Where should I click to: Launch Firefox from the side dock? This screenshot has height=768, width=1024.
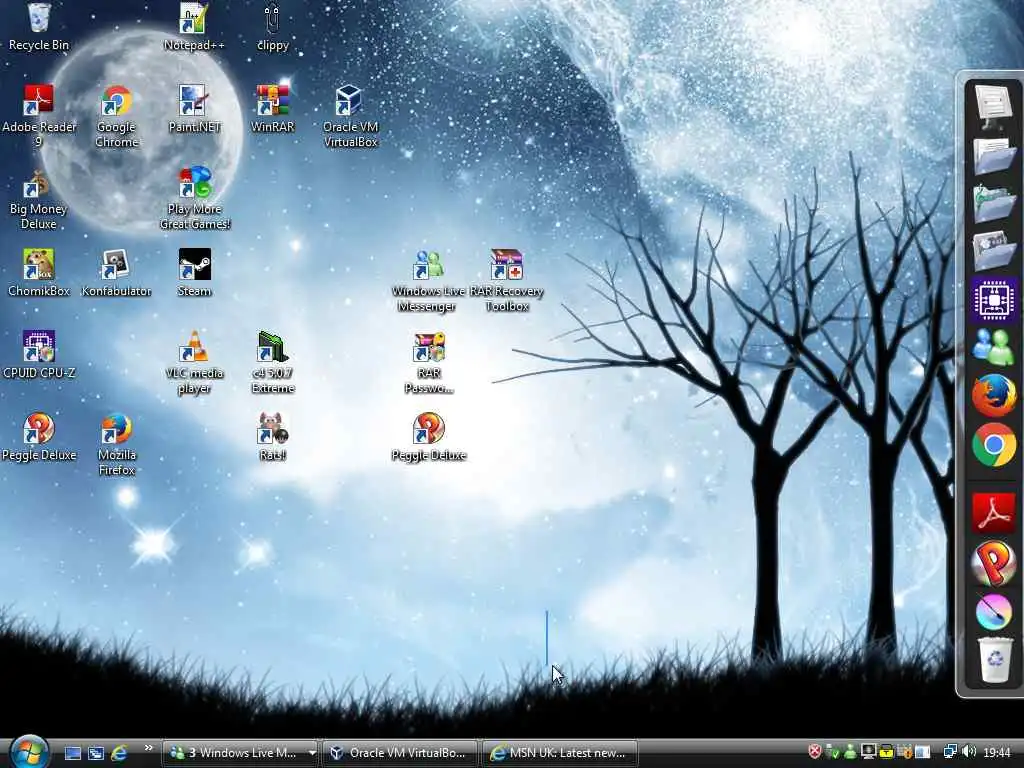[993, 396]
